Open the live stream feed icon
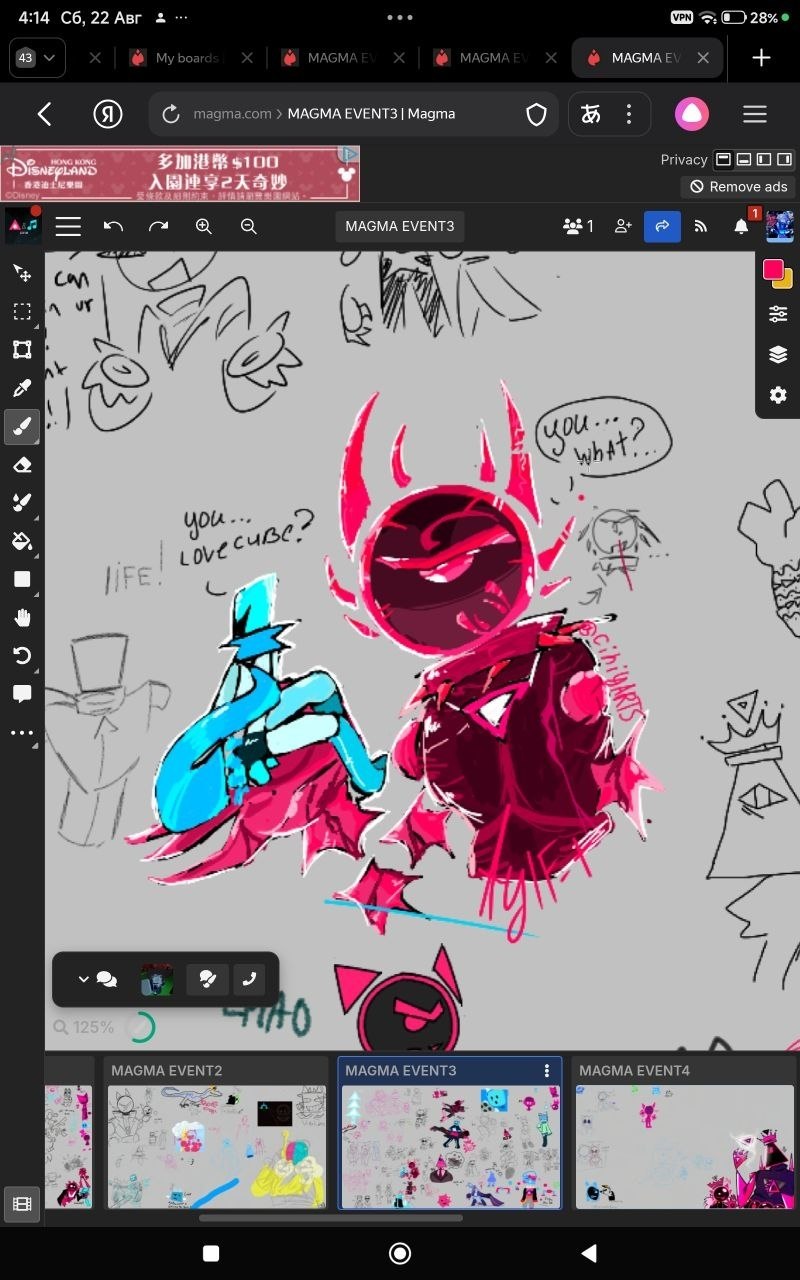The width and height of the screenshot is (800, 1280). tap(701, 227)
